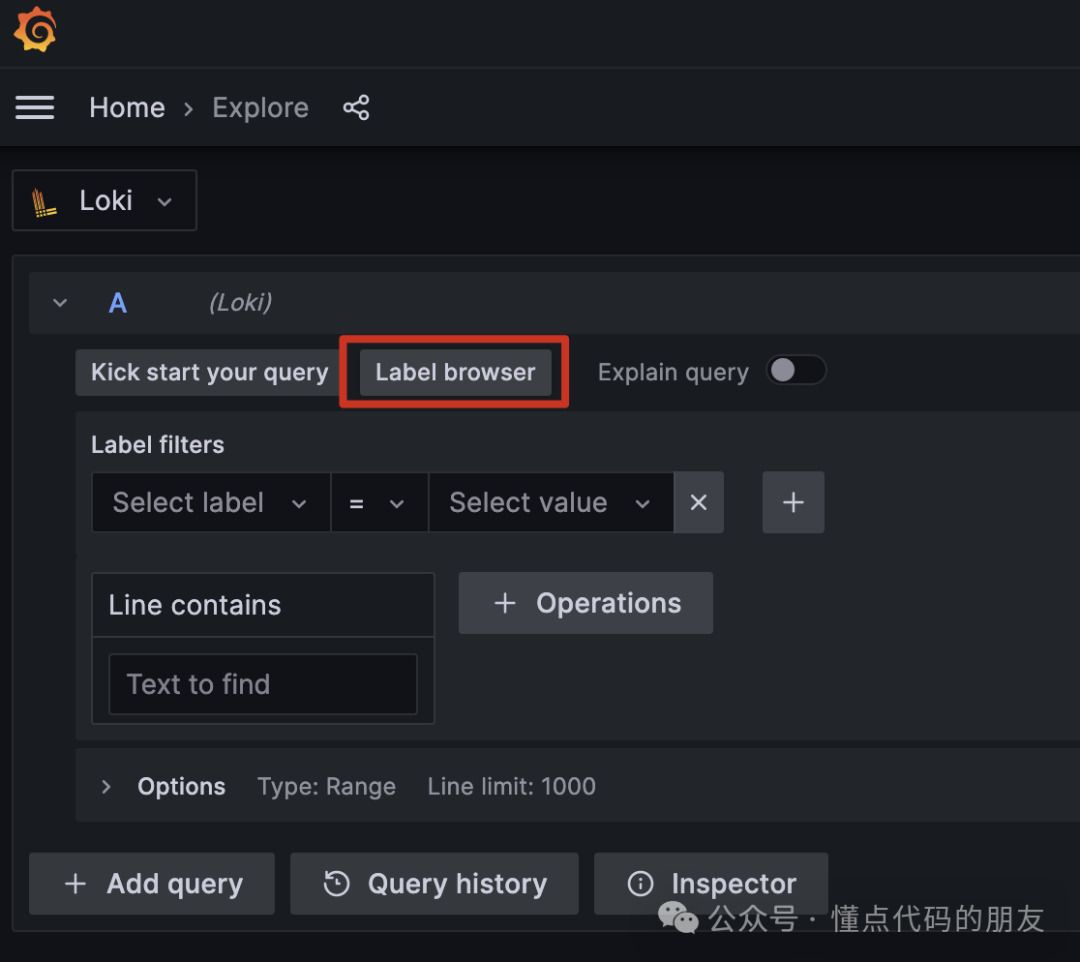Click the Operations button
The width and height of the screenshot is (1080, 962).
point(585,603)
